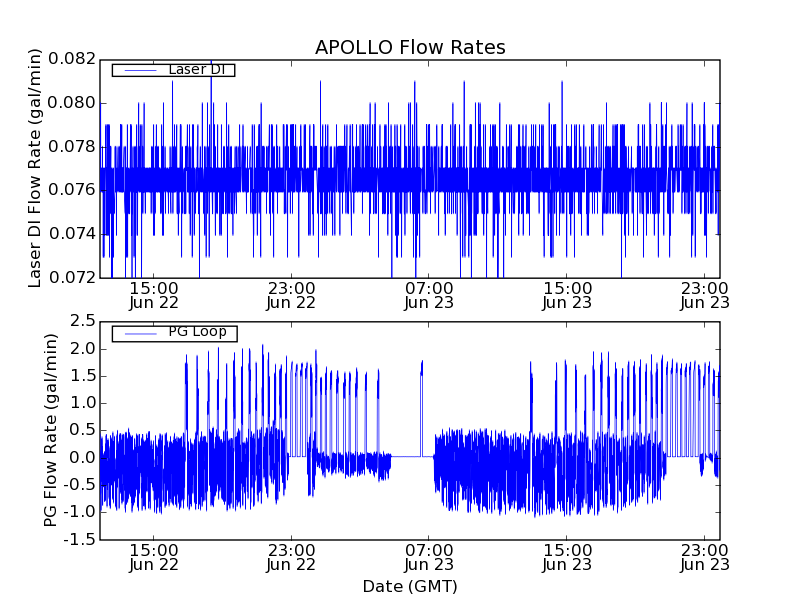Click the 2.5 tick on PG flow axis

(x=83, y=321)
